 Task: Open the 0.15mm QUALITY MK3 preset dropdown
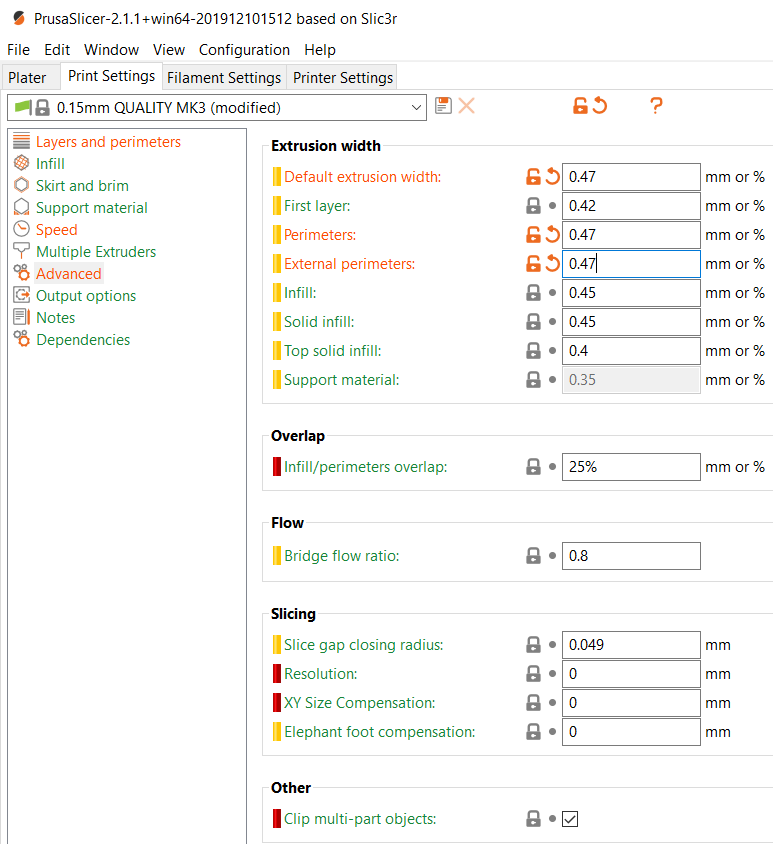coord(217,108)
